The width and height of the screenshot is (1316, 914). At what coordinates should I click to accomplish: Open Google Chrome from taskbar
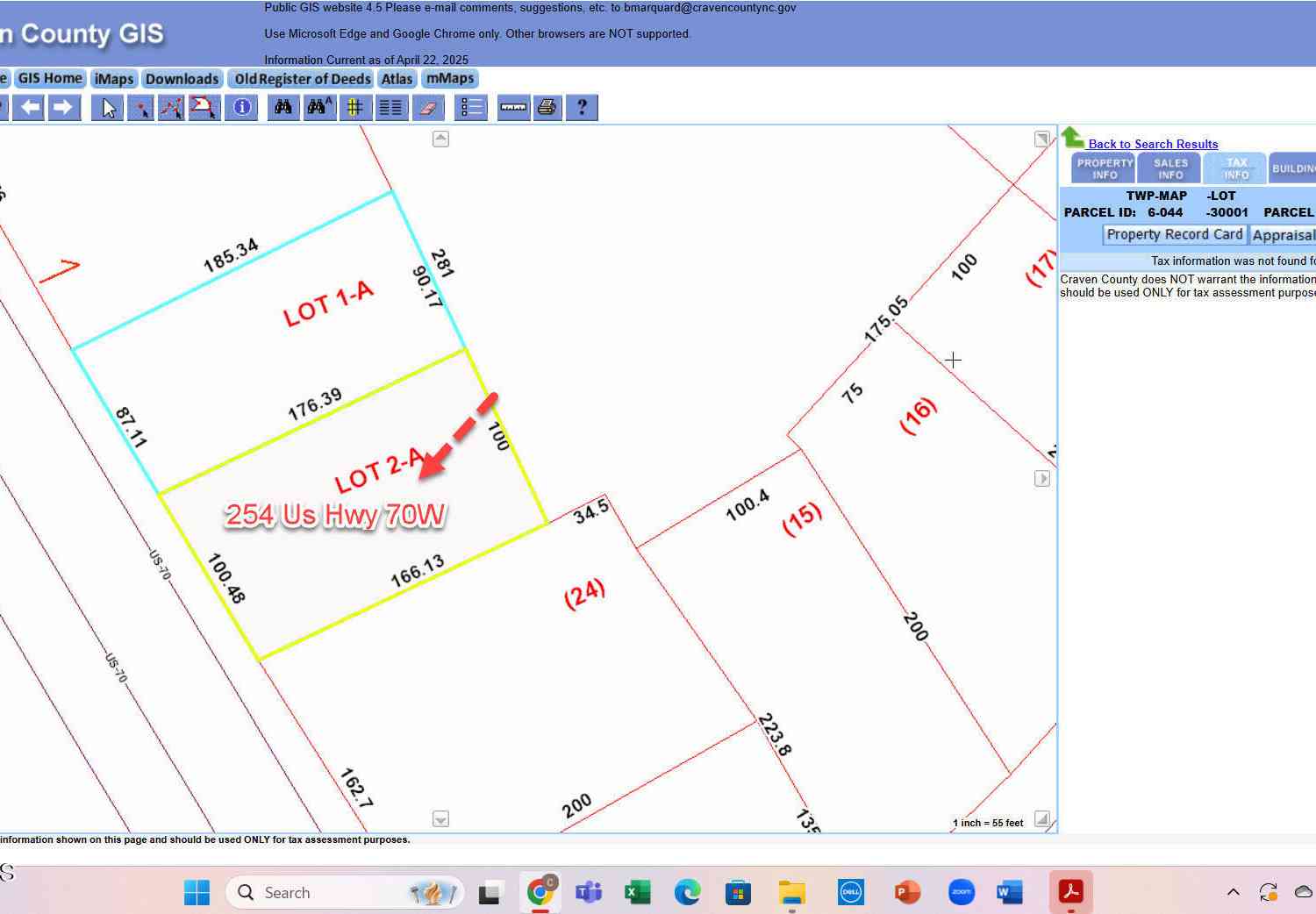pyautogui.click(x=540, y=892)
